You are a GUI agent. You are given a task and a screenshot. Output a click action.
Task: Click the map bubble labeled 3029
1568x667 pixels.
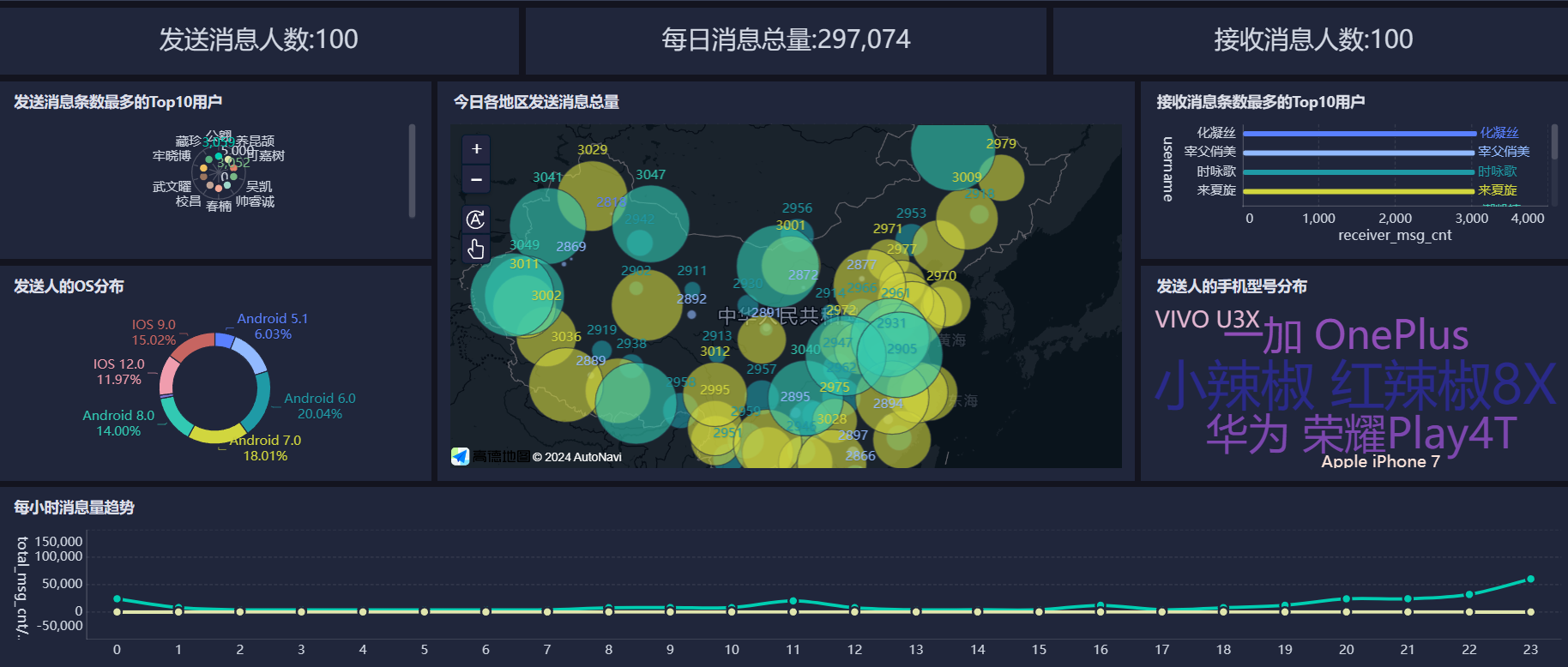(592, 195)
